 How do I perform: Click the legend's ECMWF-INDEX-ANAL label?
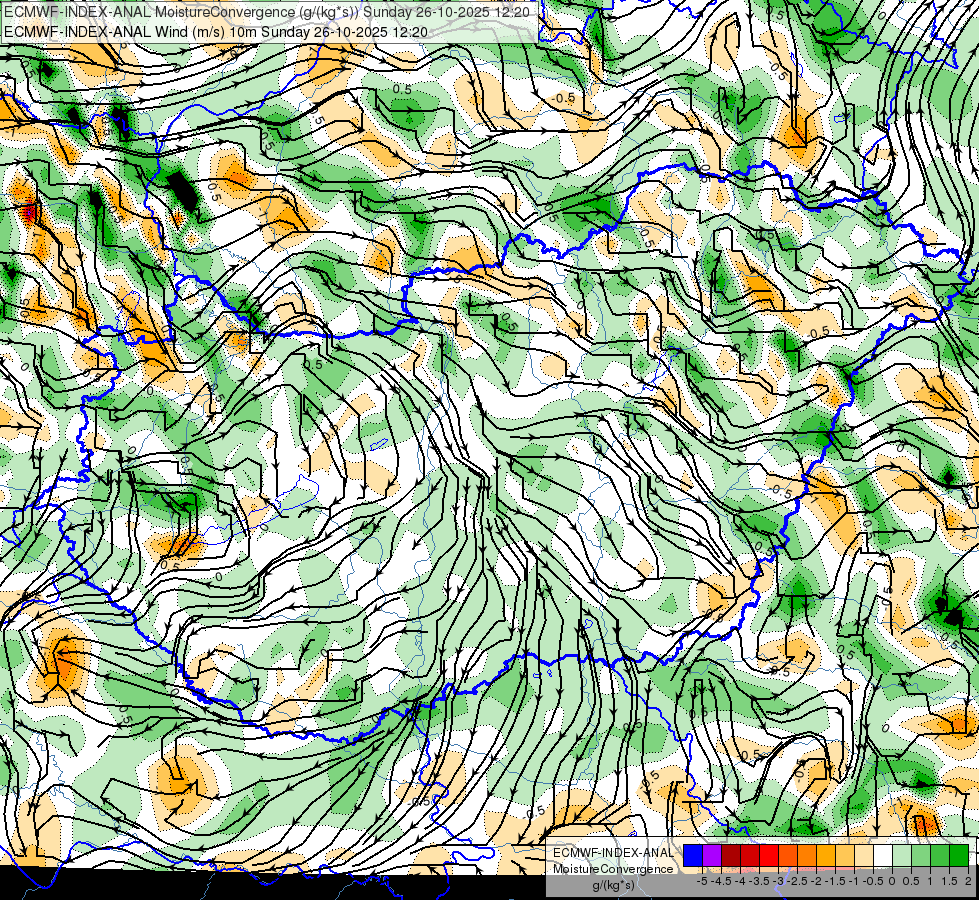coord(614,853)
